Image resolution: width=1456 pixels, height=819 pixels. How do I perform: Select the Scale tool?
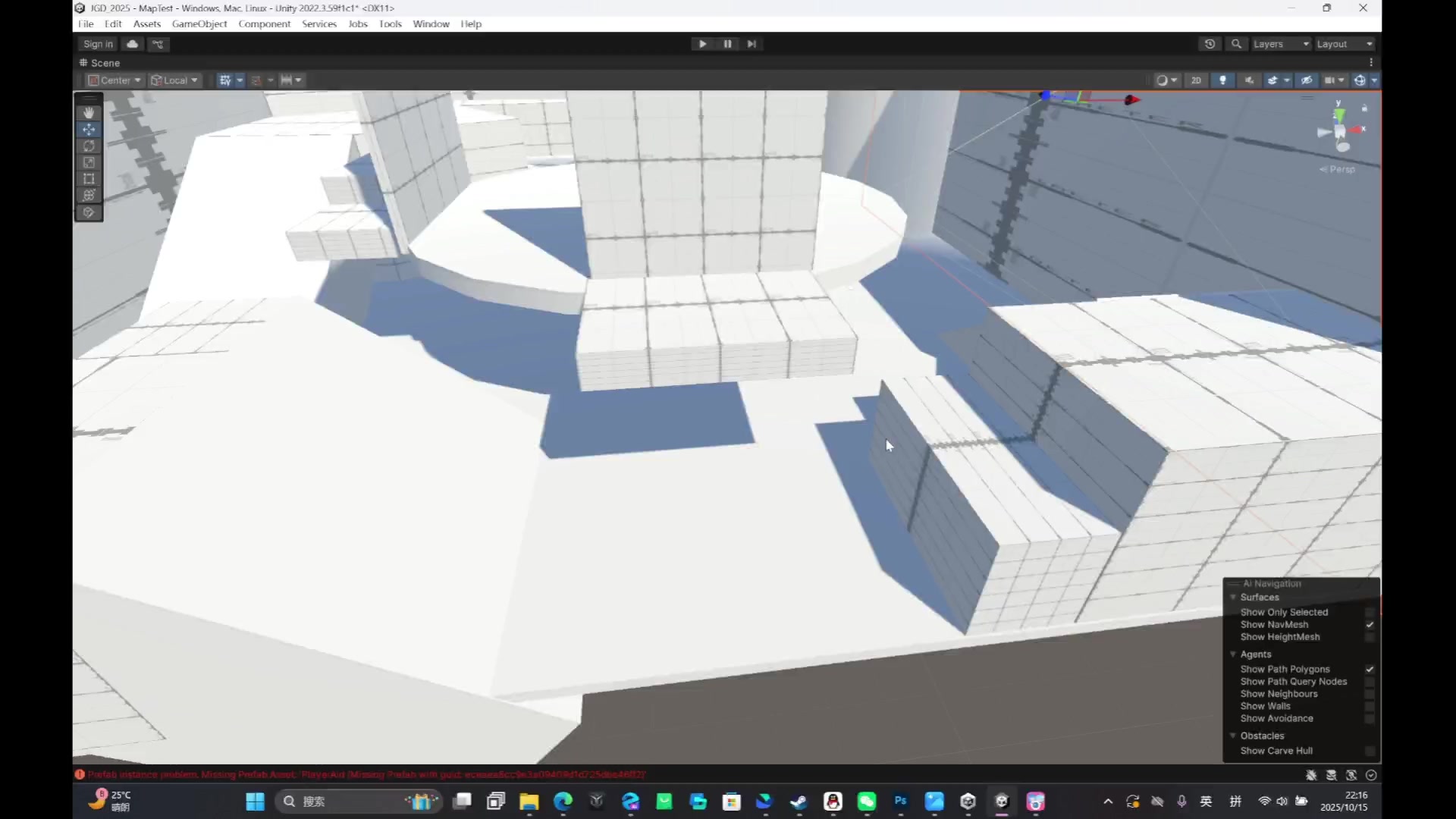point(89,162)
